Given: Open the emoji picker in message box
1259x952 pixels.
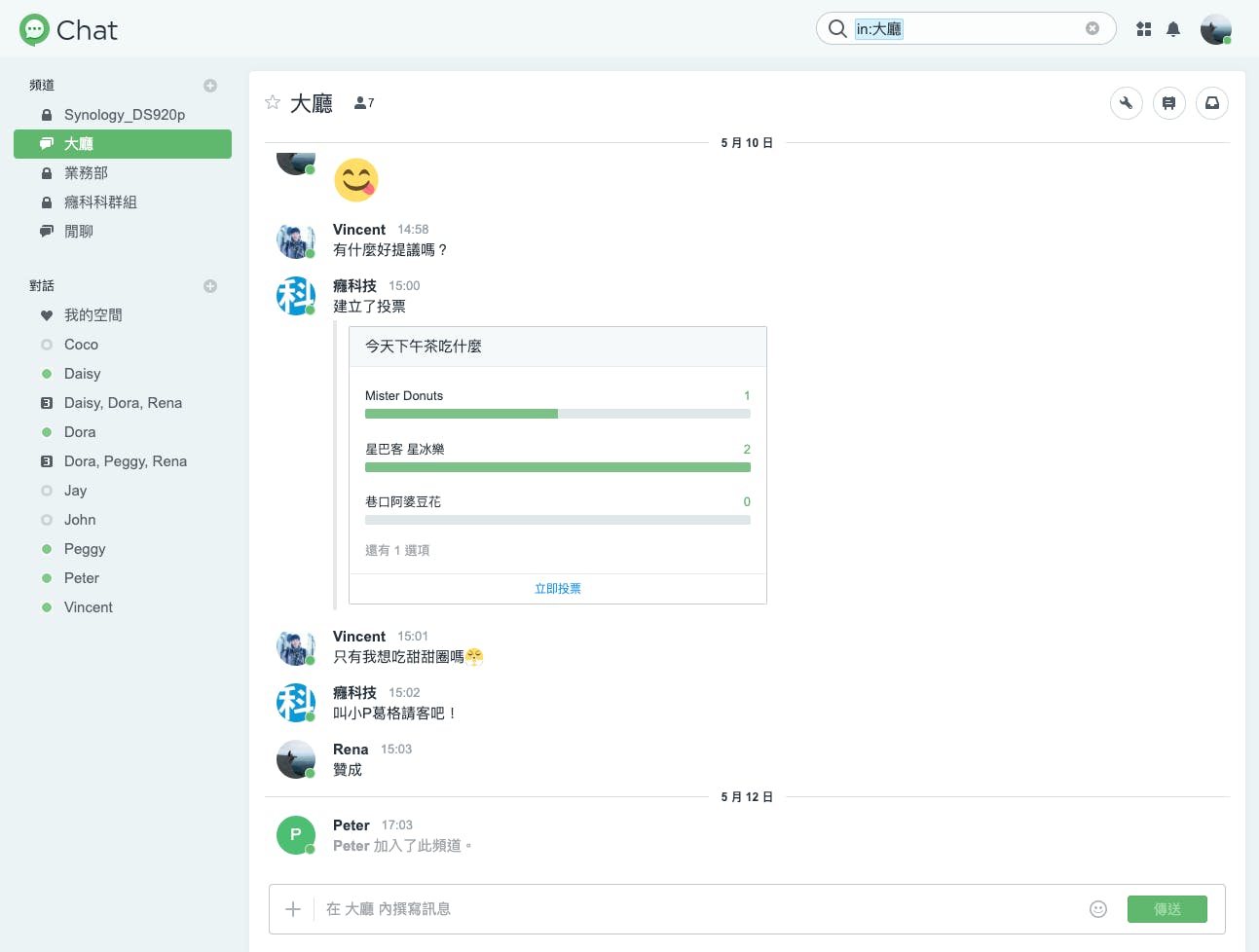Looking at the screenshot, I should pyautogui.click(x=1097, y=909).
